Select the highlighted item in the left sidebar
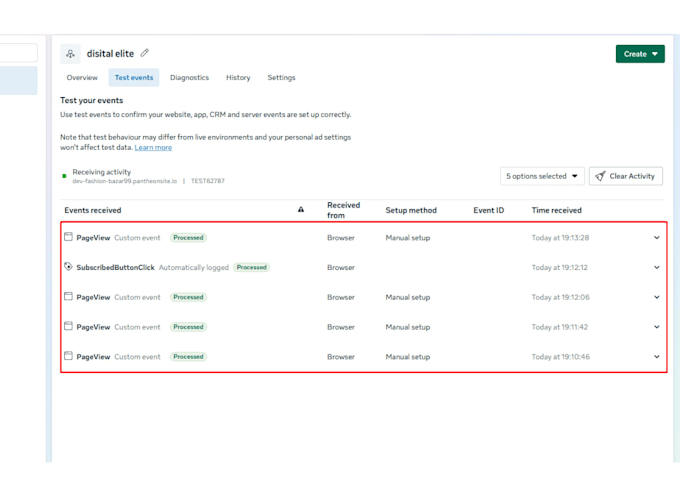This screenshot has width=680, height=484. 19,81
